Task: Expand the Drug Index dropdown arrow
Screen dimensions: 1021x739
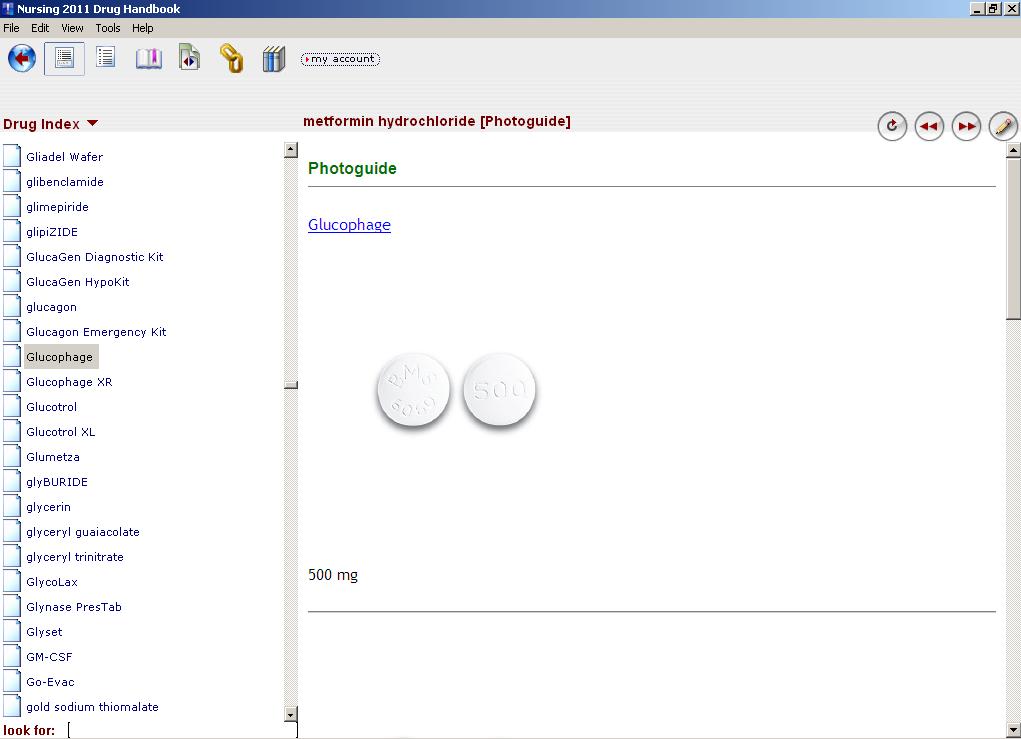Action: [x=93, y=124]
